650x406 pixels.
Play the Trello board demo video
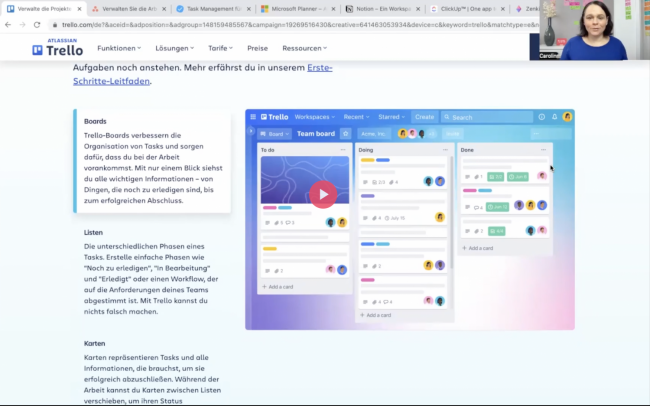(323, 194)
